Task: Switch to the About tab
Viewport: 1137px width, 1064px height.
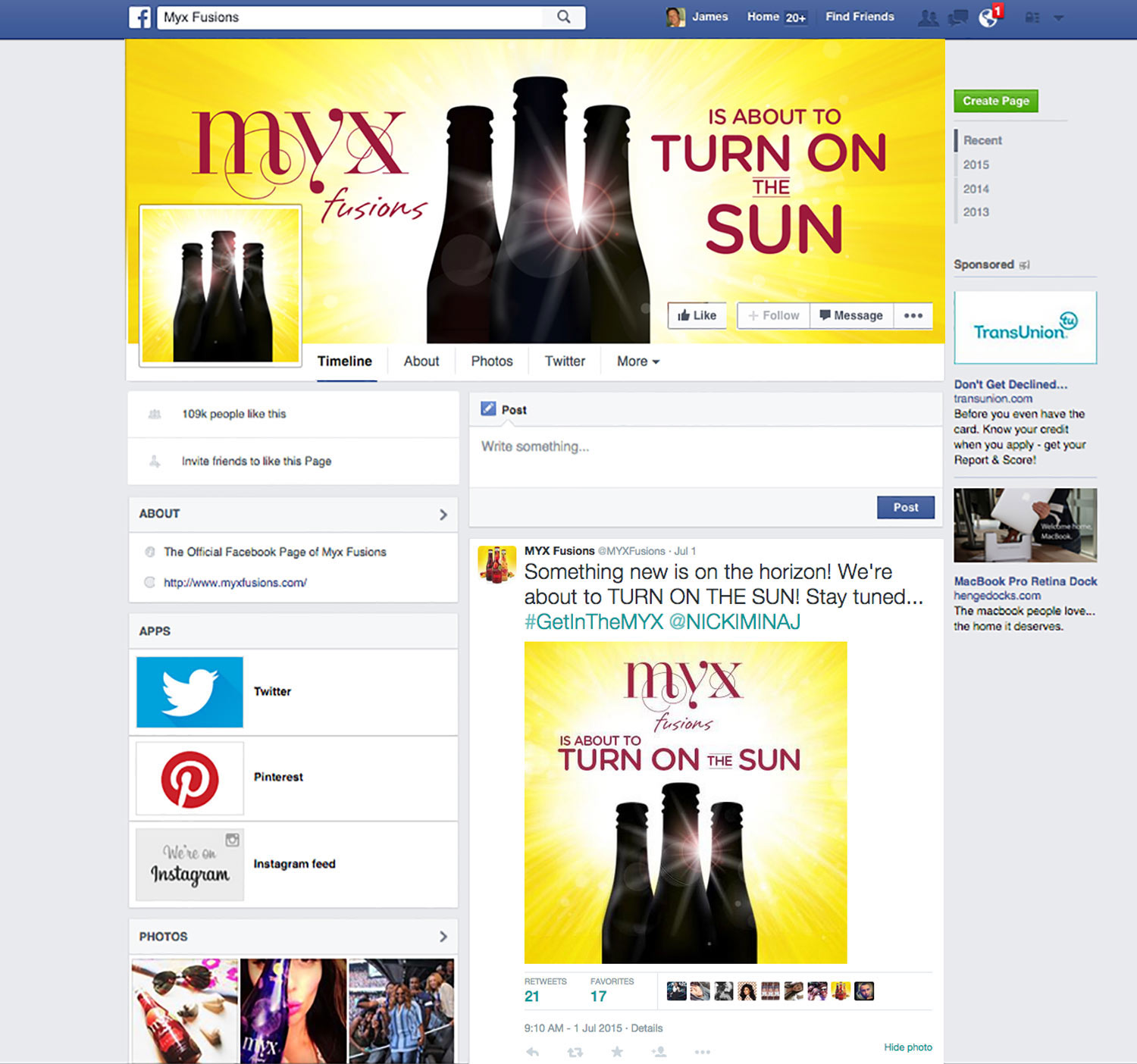Action: [421, 361]
